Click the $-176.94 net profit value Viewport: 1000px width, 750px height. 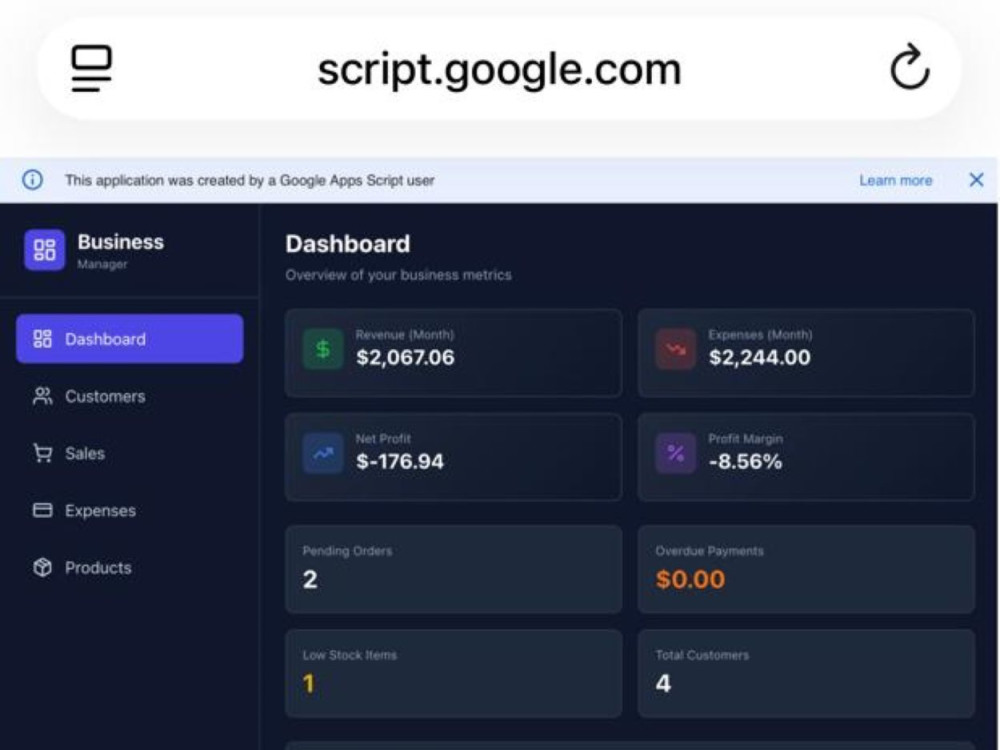click(x=400, y=461)
